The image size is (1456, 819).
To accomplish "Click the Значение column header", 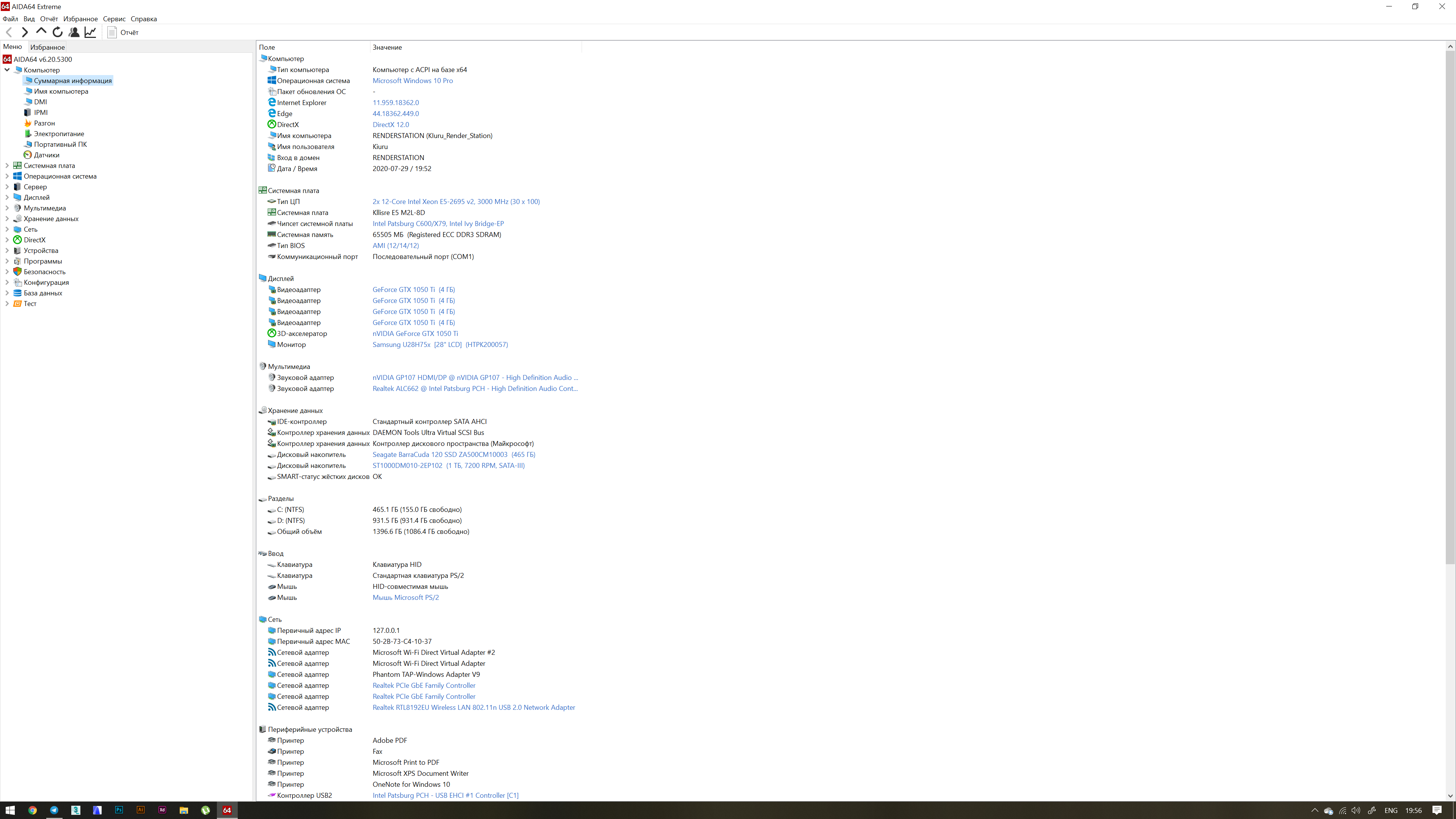I will pos(475,47).
